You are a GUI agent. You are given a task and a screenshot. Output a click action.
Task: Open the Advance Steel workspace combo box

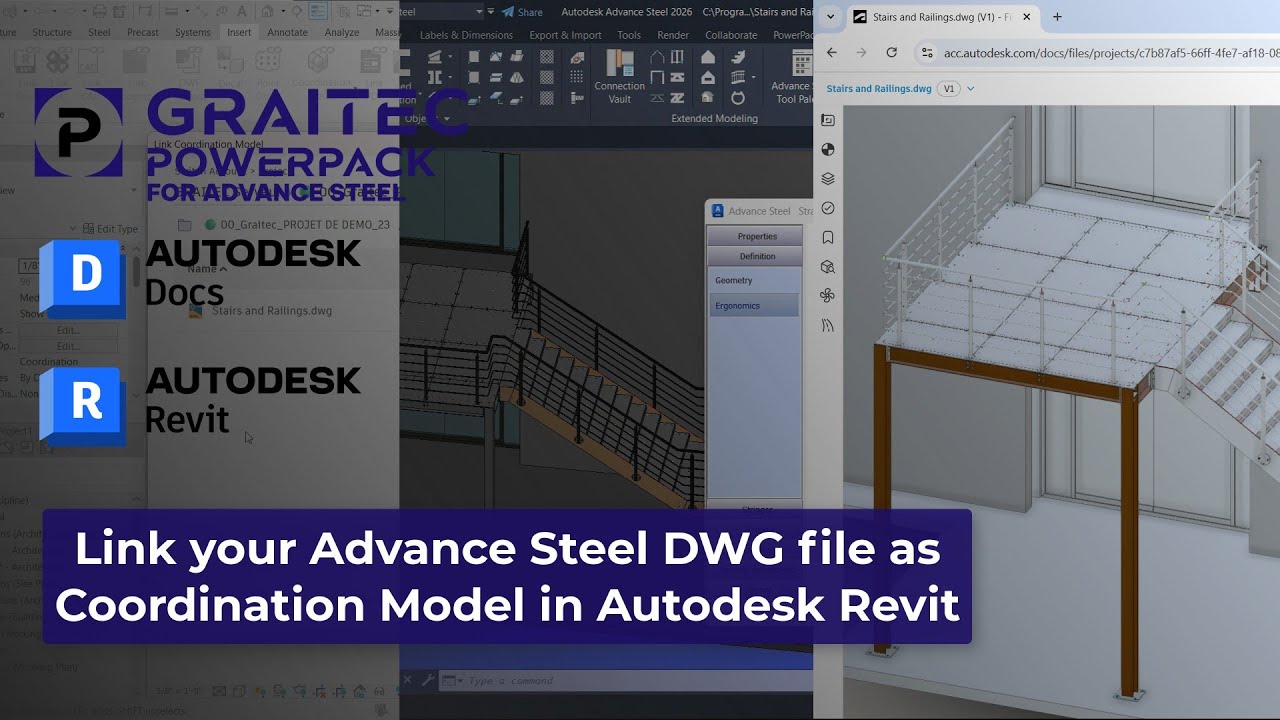(x=441, y=11)
